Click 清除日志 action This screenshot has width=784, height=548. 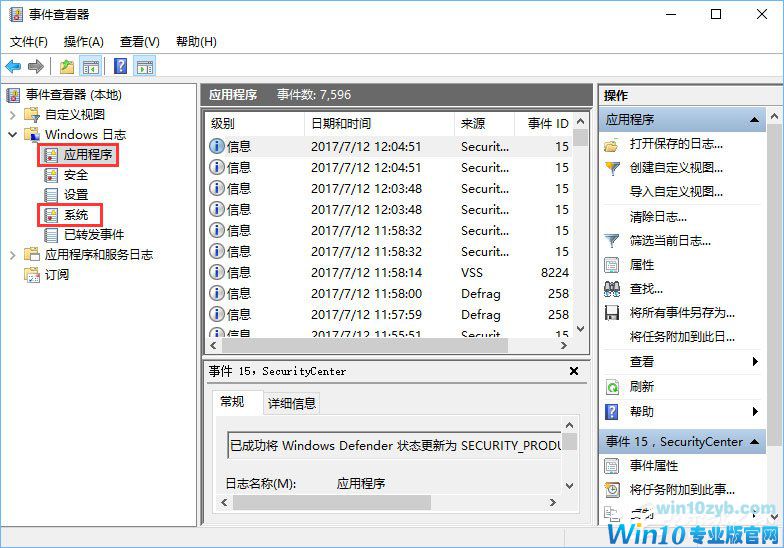pos(658,217)
